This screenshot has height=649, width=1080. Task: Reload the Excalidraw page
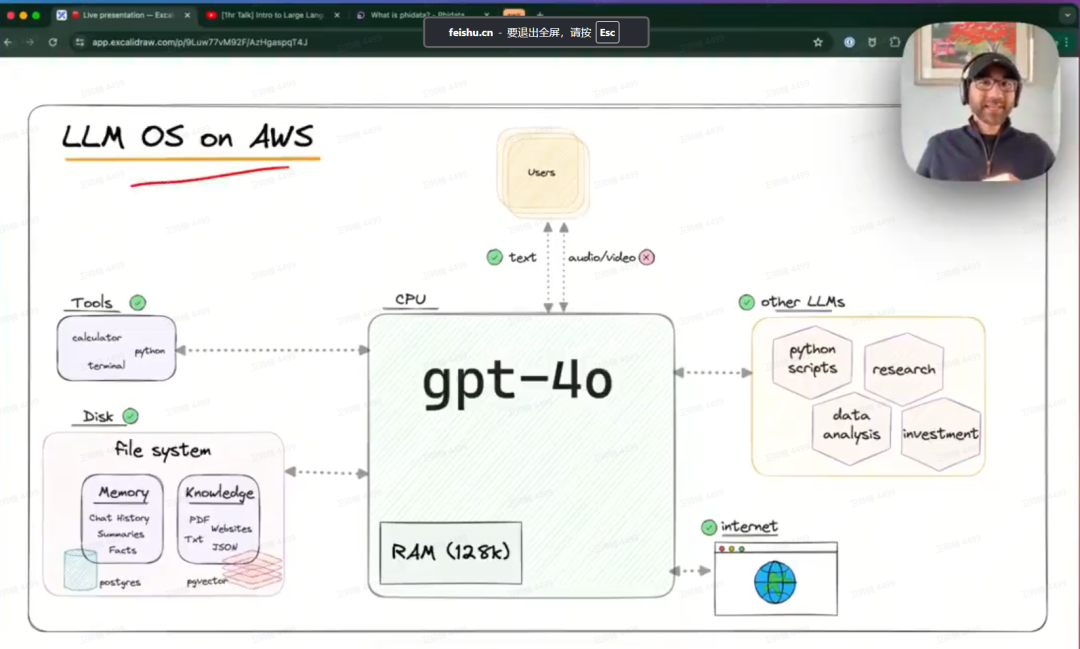[52, 42]
